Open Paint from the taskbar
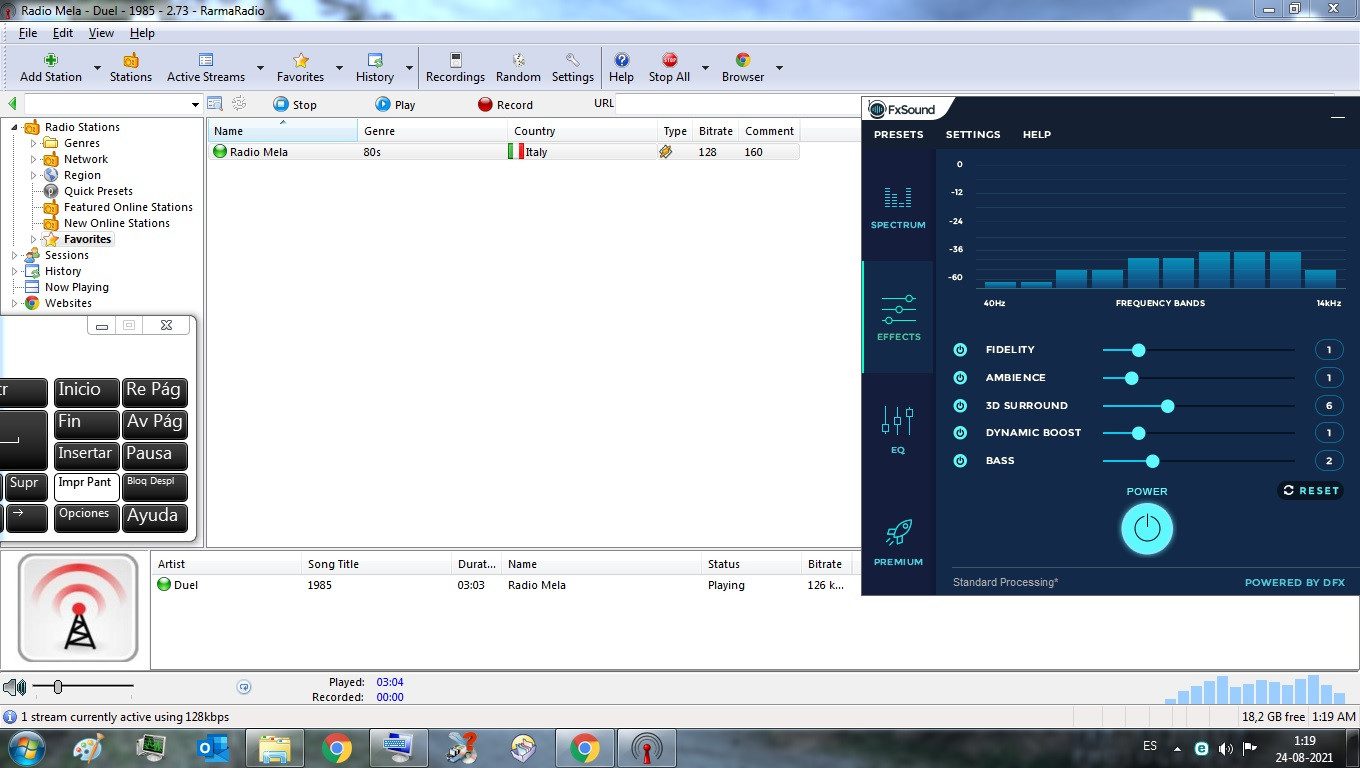The width and height of the screenshot is (1360, 768). [x=89, y=748]
